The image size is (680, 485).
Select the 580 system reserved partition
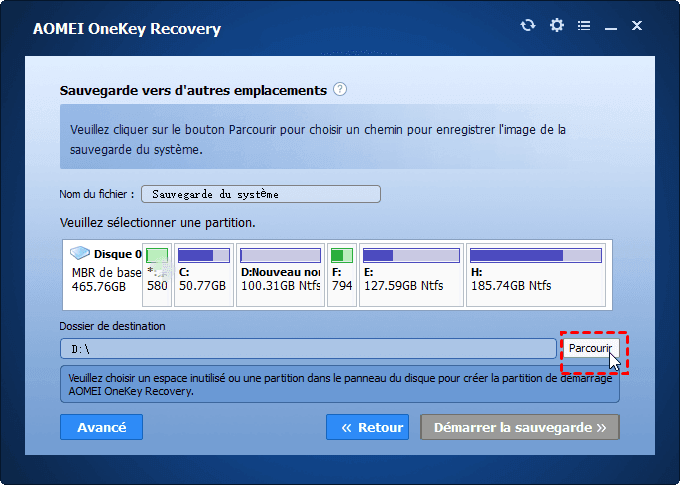(x=157, y=275)
